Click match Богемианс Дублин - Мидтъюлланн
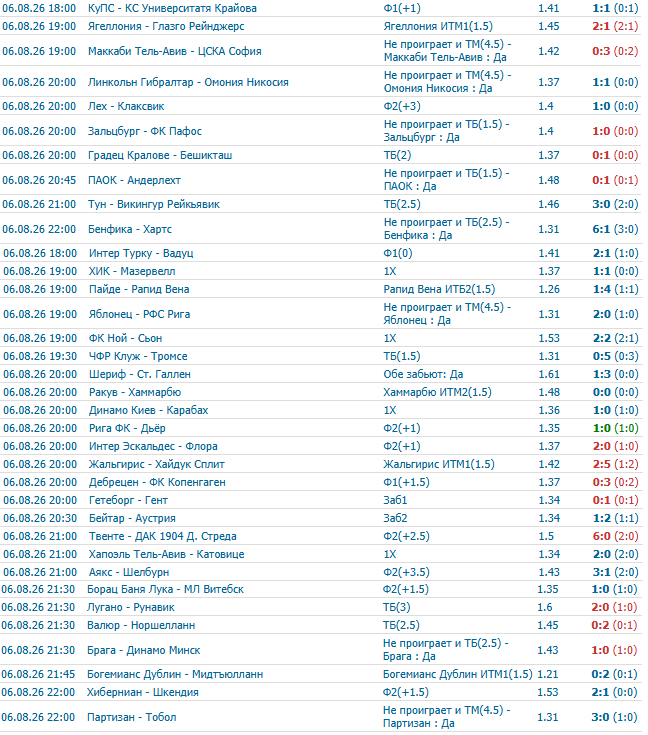 [175, 675]
